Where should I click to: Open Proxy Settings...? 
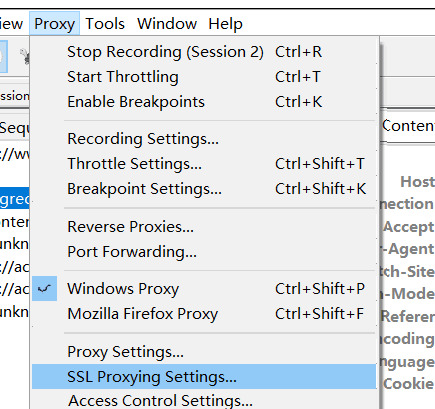[204, 352]
